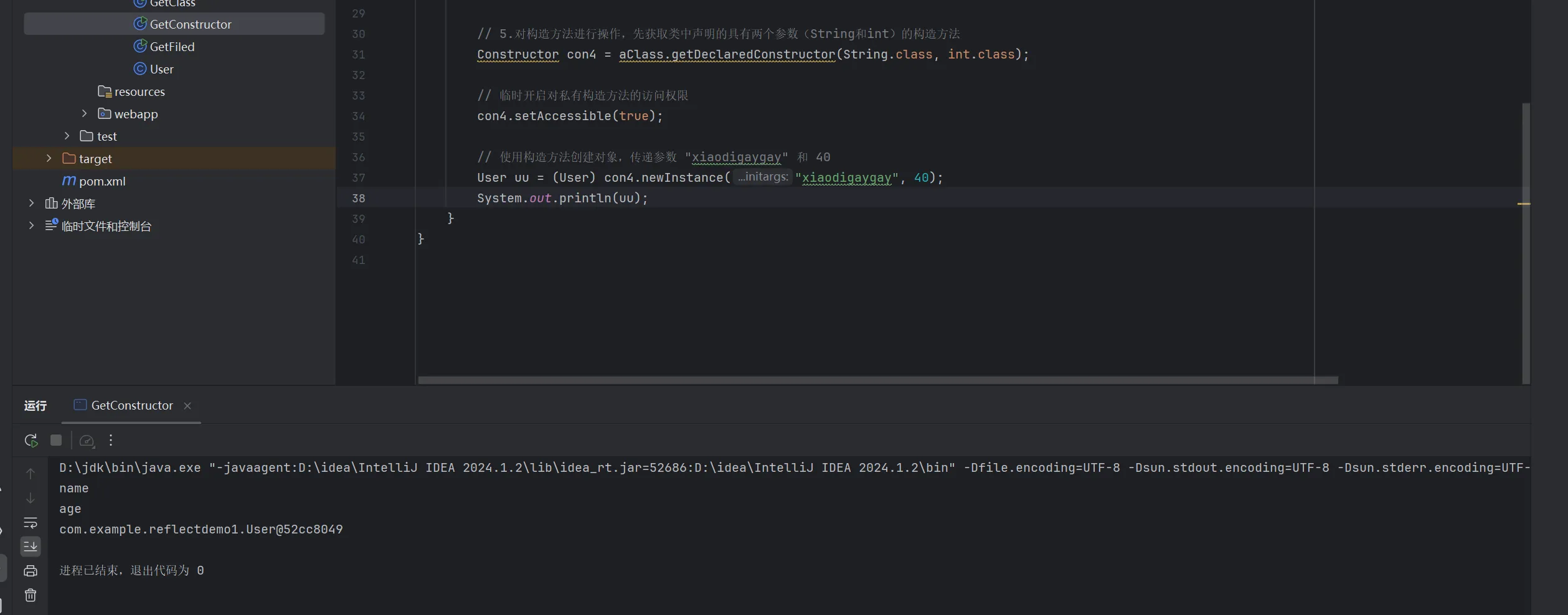Open the pom.xml file

tap(102, 181)
